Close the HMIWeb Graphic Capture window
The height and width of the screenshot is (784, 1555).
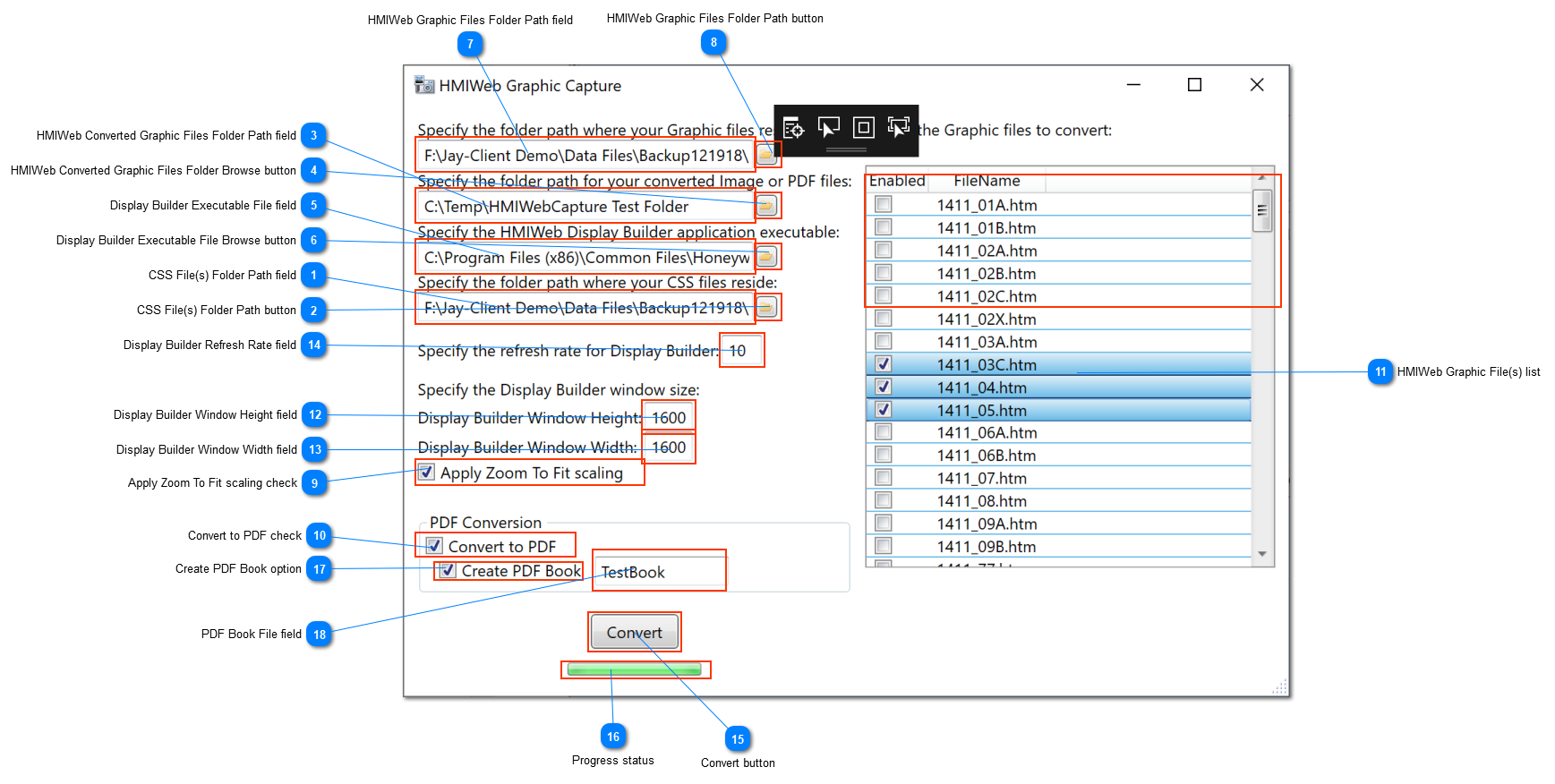tap(1257, 84)
